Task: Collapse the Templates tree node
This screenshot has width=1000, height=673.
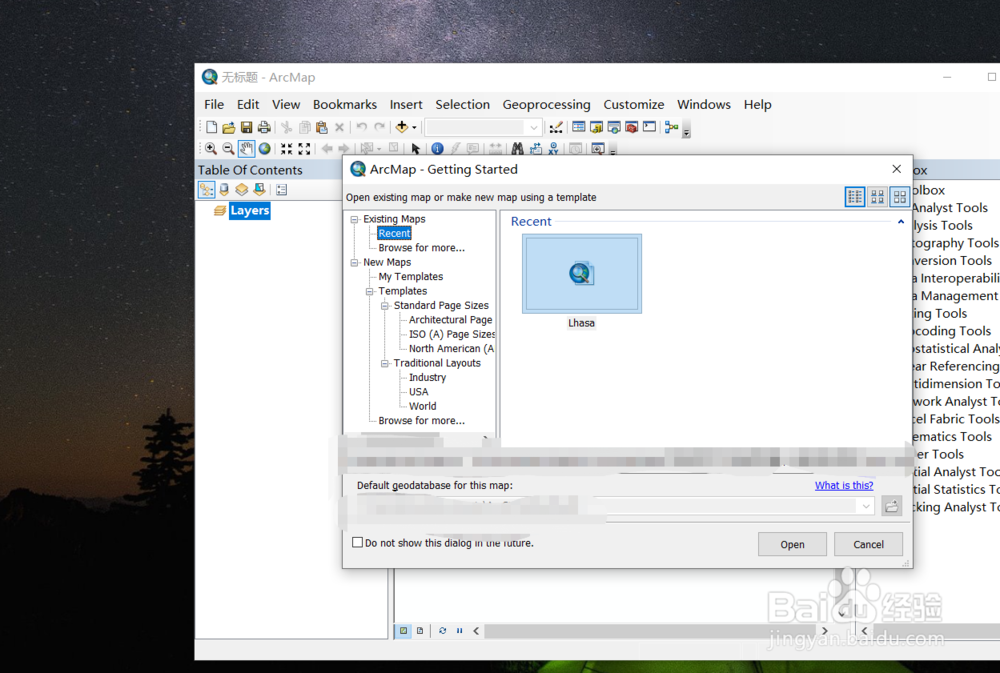Action: [370, 292]
